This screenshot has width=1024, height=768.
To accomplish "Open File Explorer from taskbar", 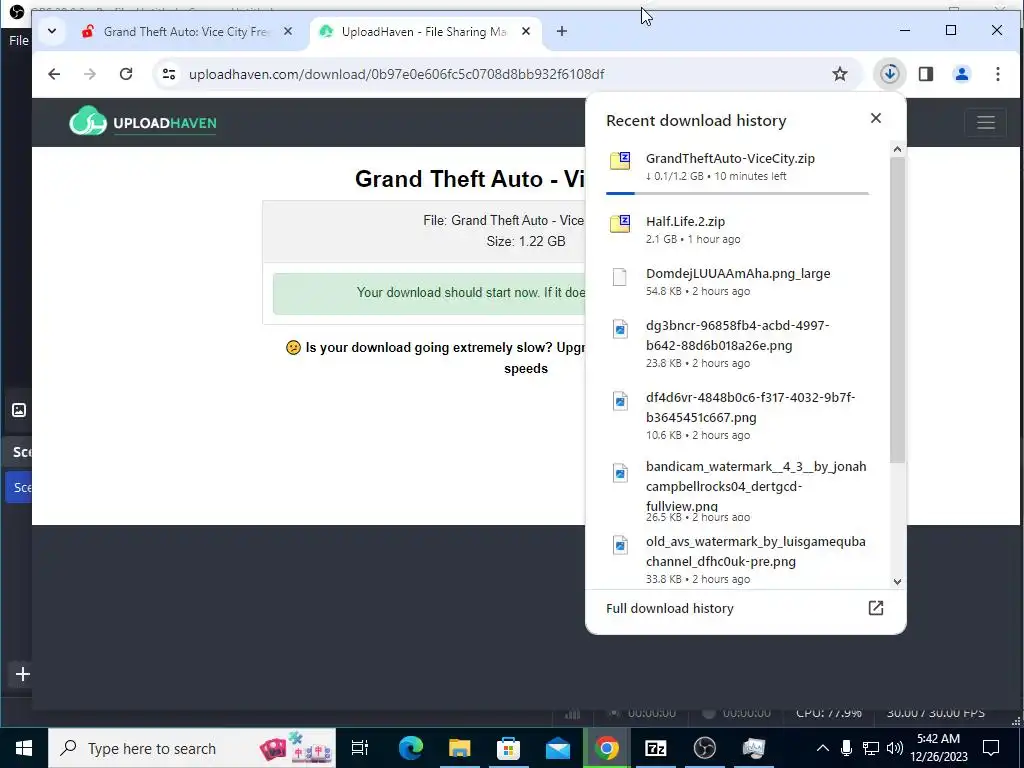I will click(x=459, y=748).
